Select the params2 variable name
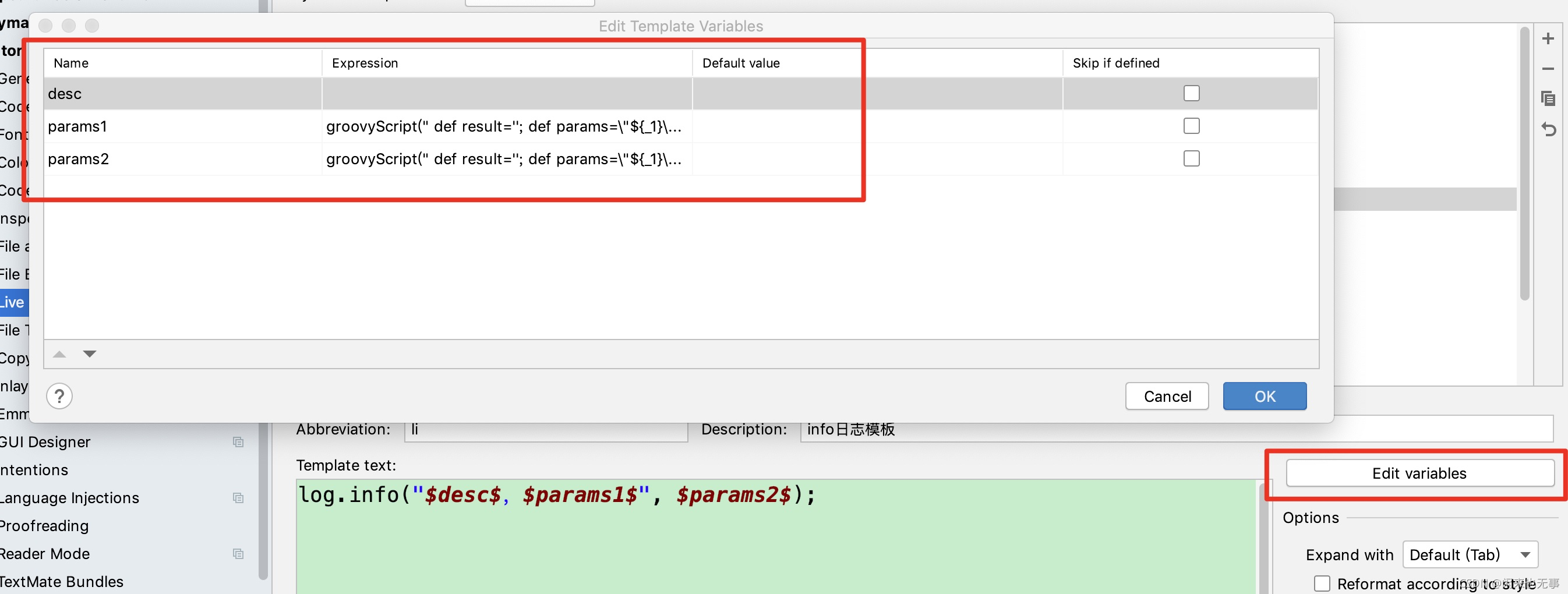The width and height of the screenshot is (1568, 594). (79, 159)
